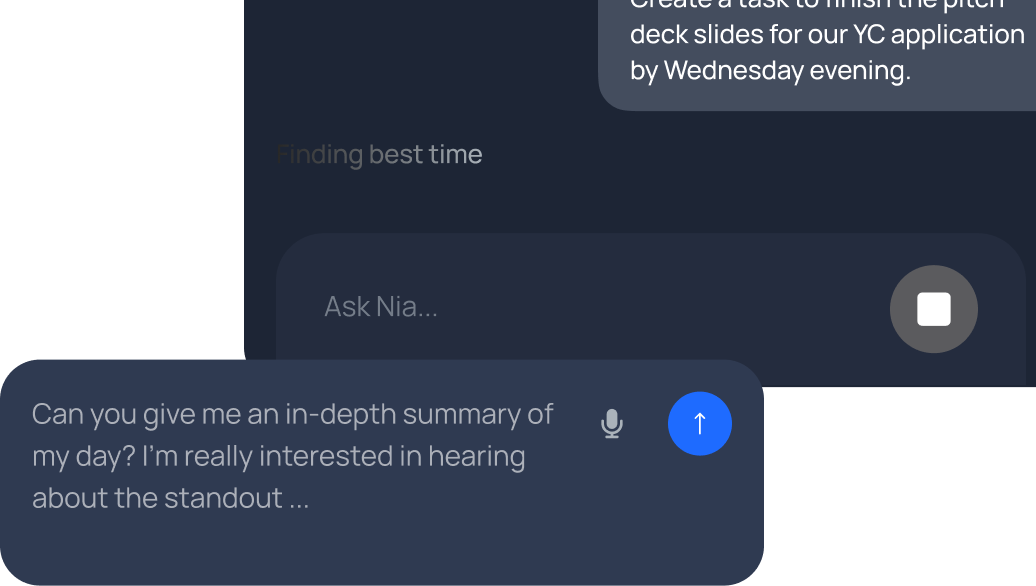Click the microphone icon for voice input
The width and height of the screenshot is (1036, 586).
(612, 424)
